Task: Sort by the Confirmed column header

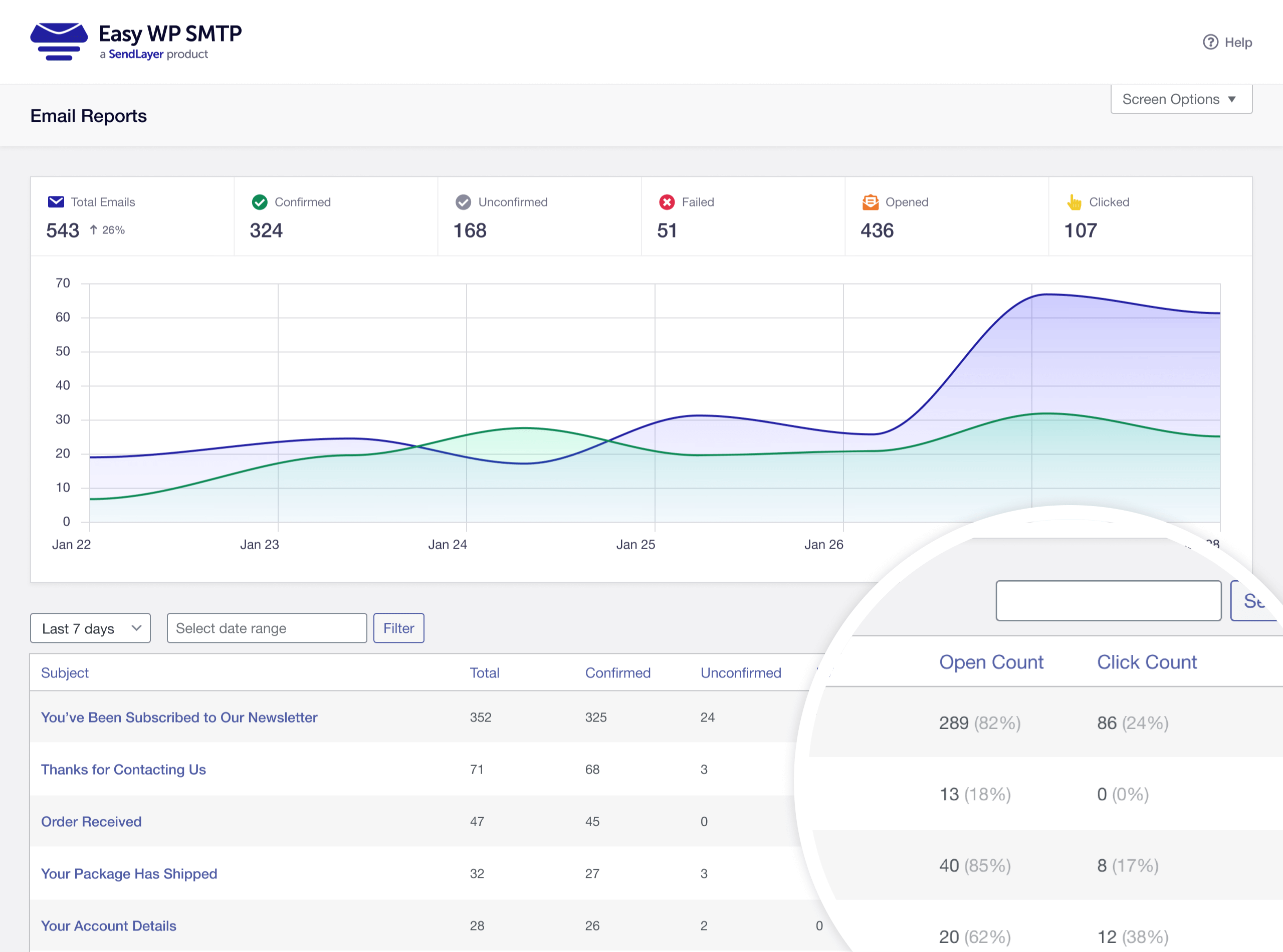Action: [x=618, y=672]
